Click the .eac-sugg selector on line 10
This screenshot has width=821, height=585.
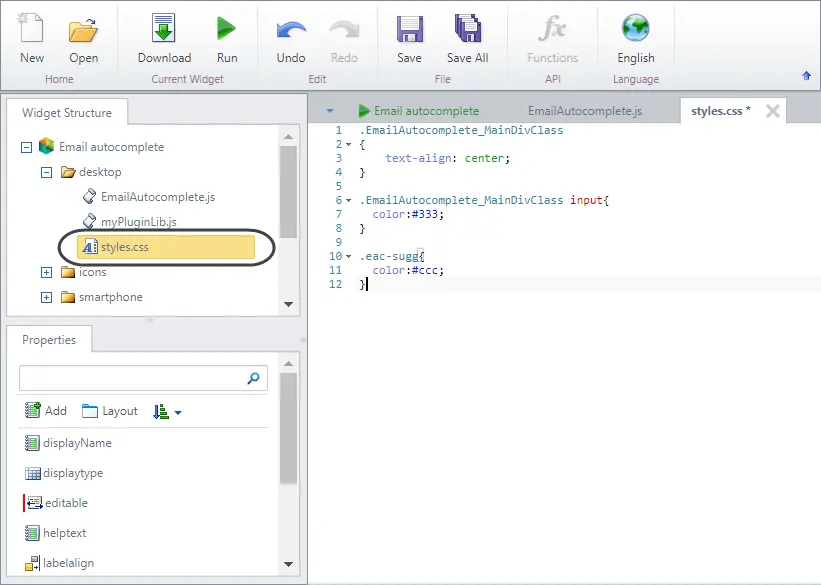click(389, 256)
